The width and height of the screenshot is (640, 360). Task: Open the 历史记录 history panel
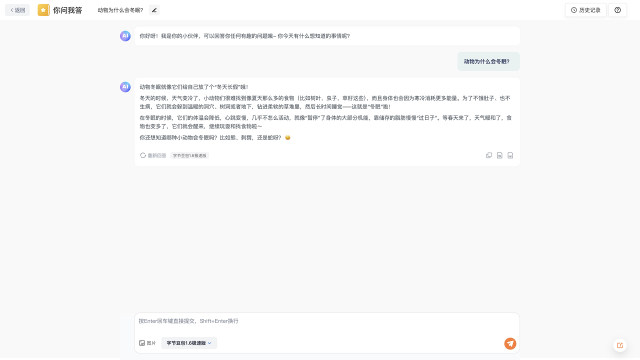pyautogui.click(x=585, y=10)
